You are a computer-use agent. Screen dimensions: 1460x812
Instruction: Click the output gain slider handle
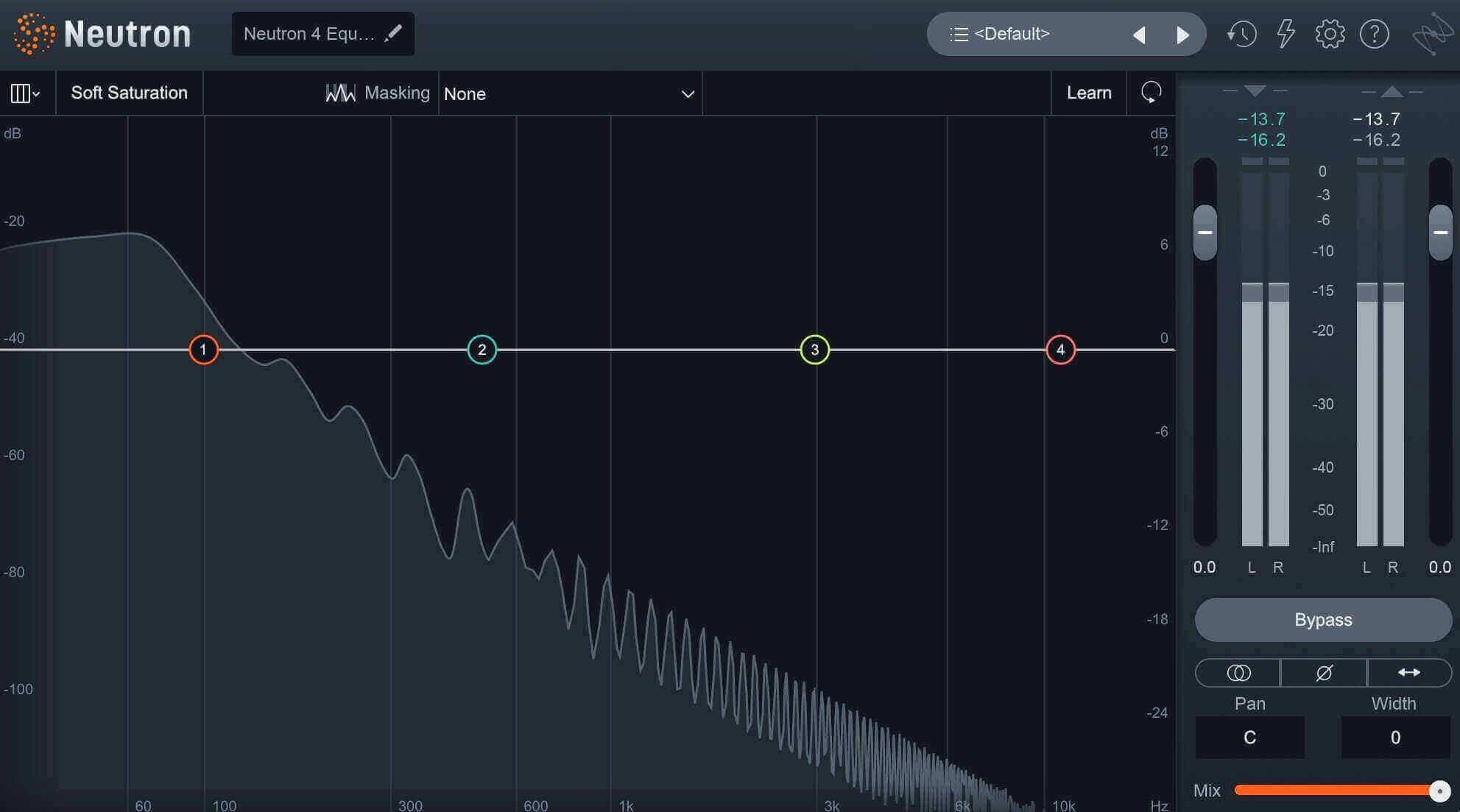[x=1440, y=233]
